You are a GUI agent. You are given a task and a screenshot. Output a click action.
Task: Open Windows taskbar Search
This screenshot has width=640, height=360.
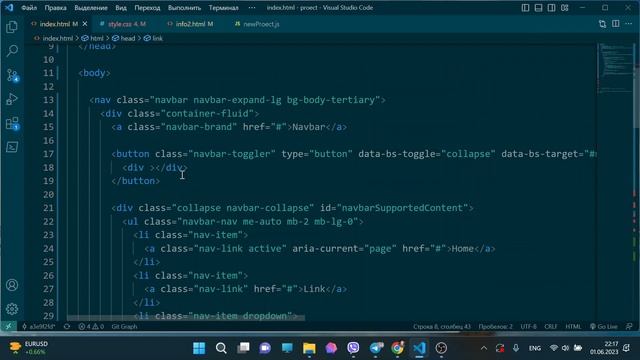(x=221, y=348)
